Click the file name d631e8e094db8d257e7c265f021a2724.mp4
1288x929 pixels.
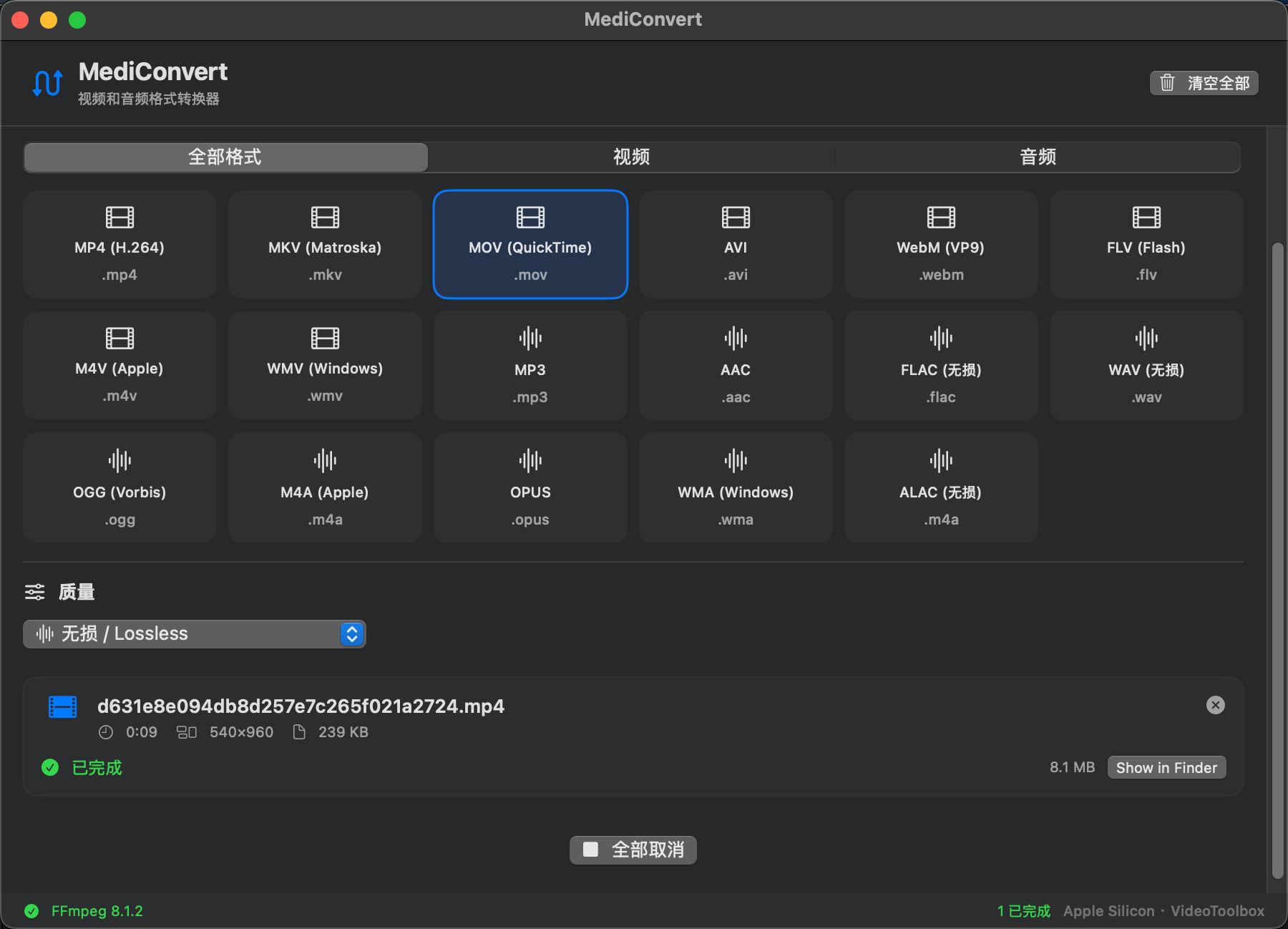pos(301,706)
